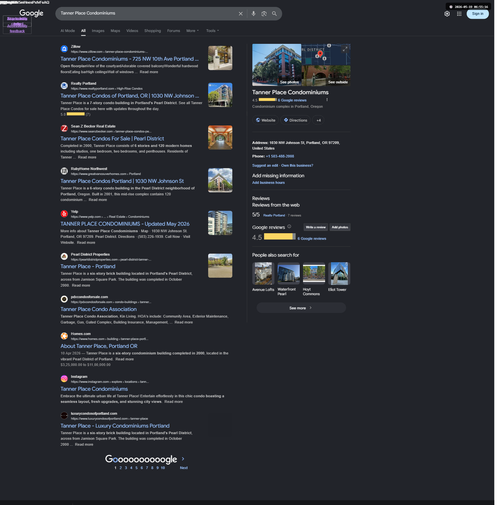
Task: Switch to the Forums tab
Action: [173, 31]
